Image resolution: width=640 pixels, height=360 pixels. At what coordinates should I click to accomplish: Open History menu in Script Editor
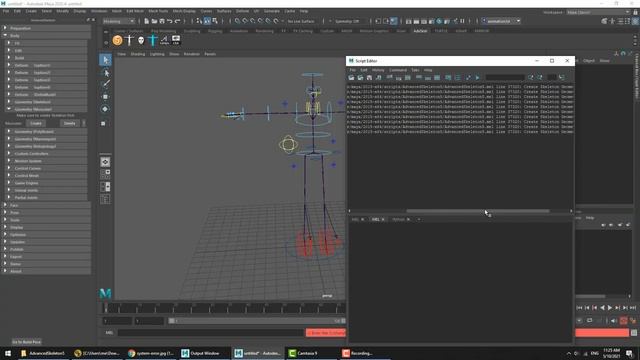(x=378, y=70)
